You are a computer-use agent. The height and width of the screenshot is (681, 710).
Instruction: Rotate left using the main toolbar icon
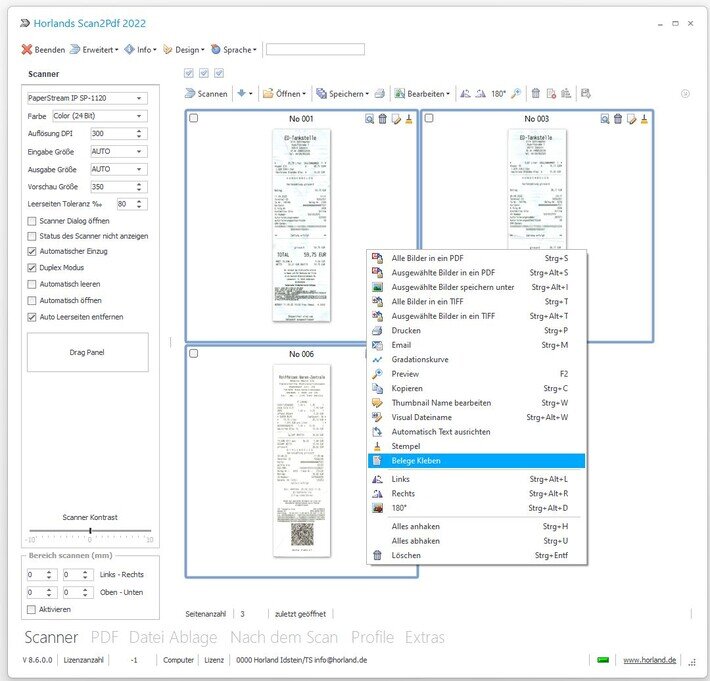(465, 94)
